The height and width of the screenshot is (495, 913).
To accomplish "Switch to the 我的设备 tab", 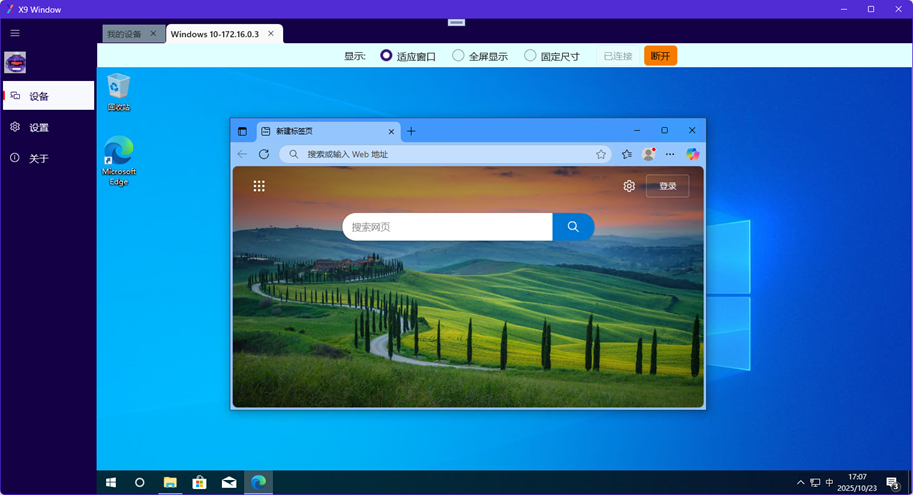I will 124,34.
